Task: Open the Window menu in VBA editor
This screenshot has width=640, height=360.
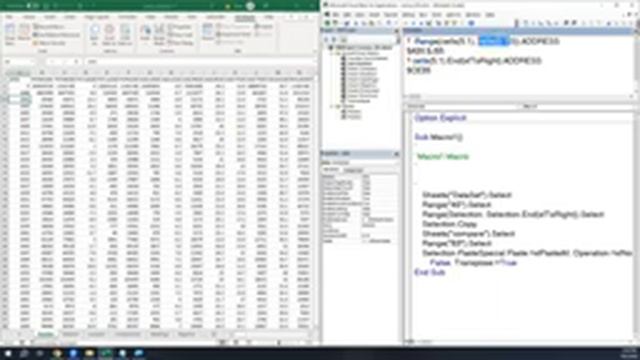Action: [473, 15]
